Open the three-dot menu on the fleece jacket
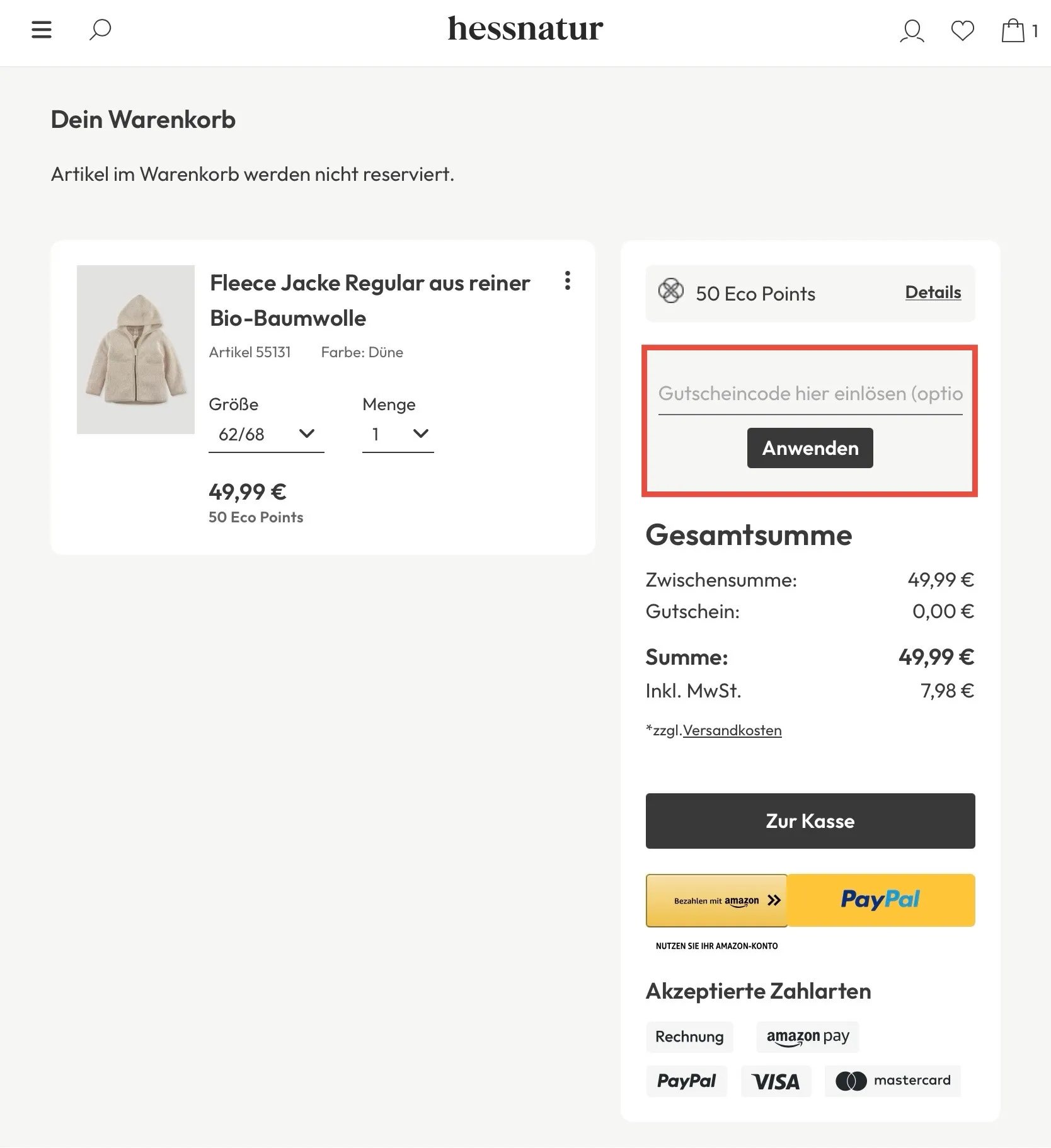1051x1148 pixels. click(x=566, y=282)
